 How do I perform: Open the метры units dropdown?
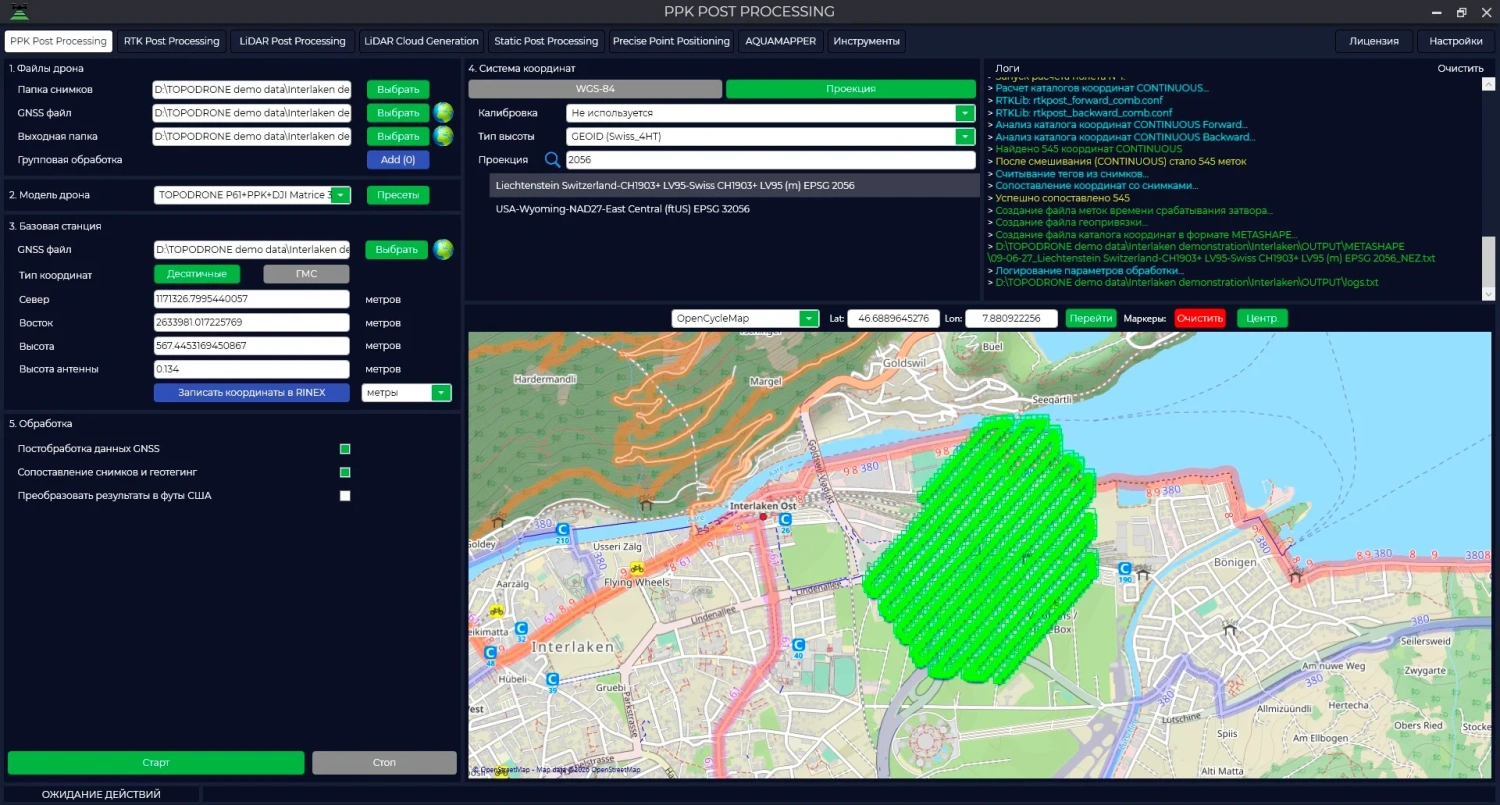pos(441,393)
